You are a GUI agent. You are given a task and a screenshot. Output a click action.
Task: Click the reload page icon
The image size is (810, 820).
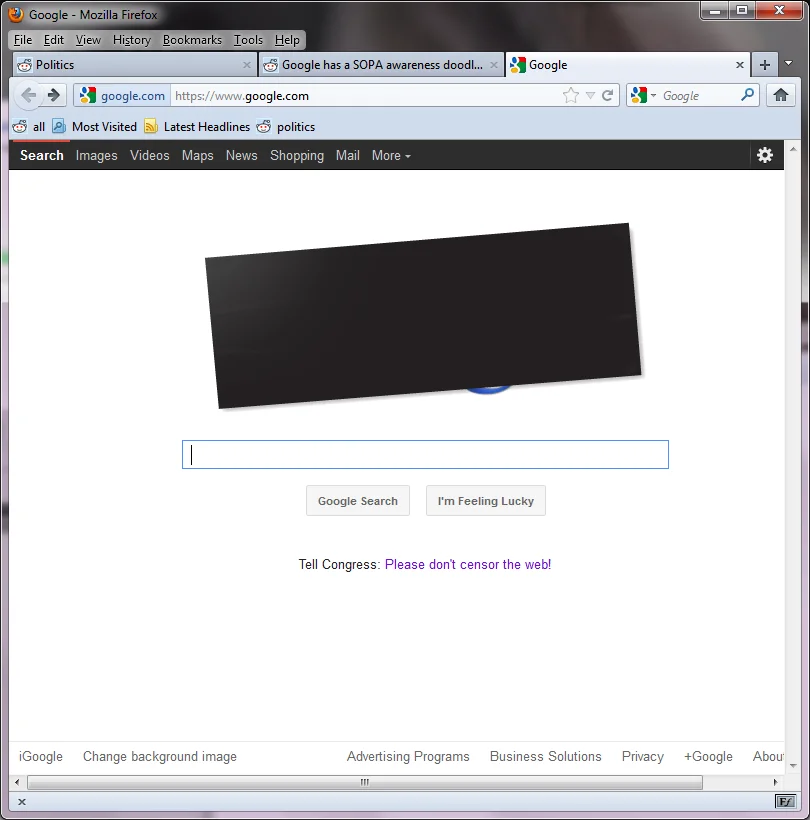[x=607, y=95]
